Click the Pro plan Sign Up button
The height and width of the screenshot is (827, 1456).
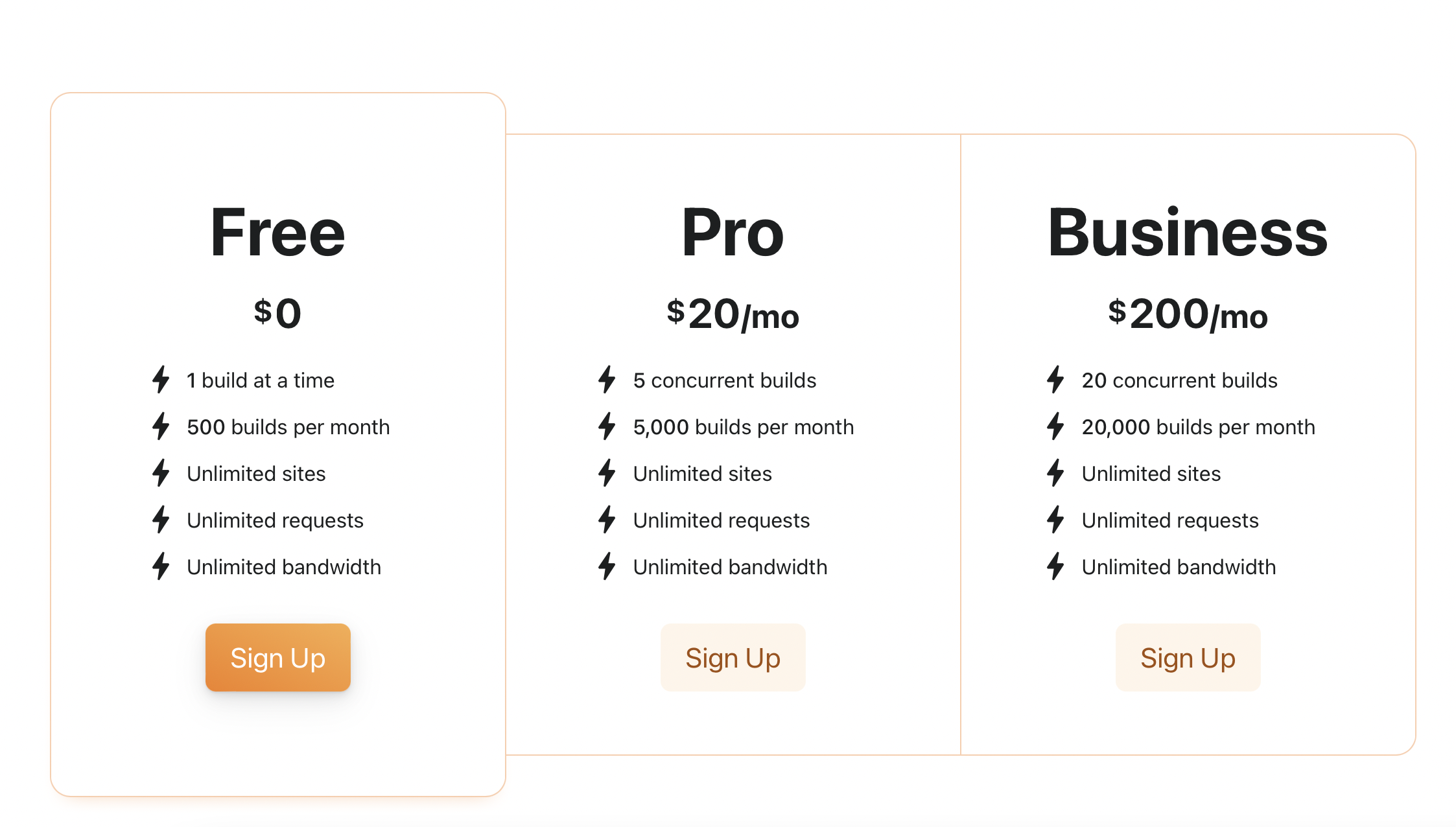click(x=733, y=657)
